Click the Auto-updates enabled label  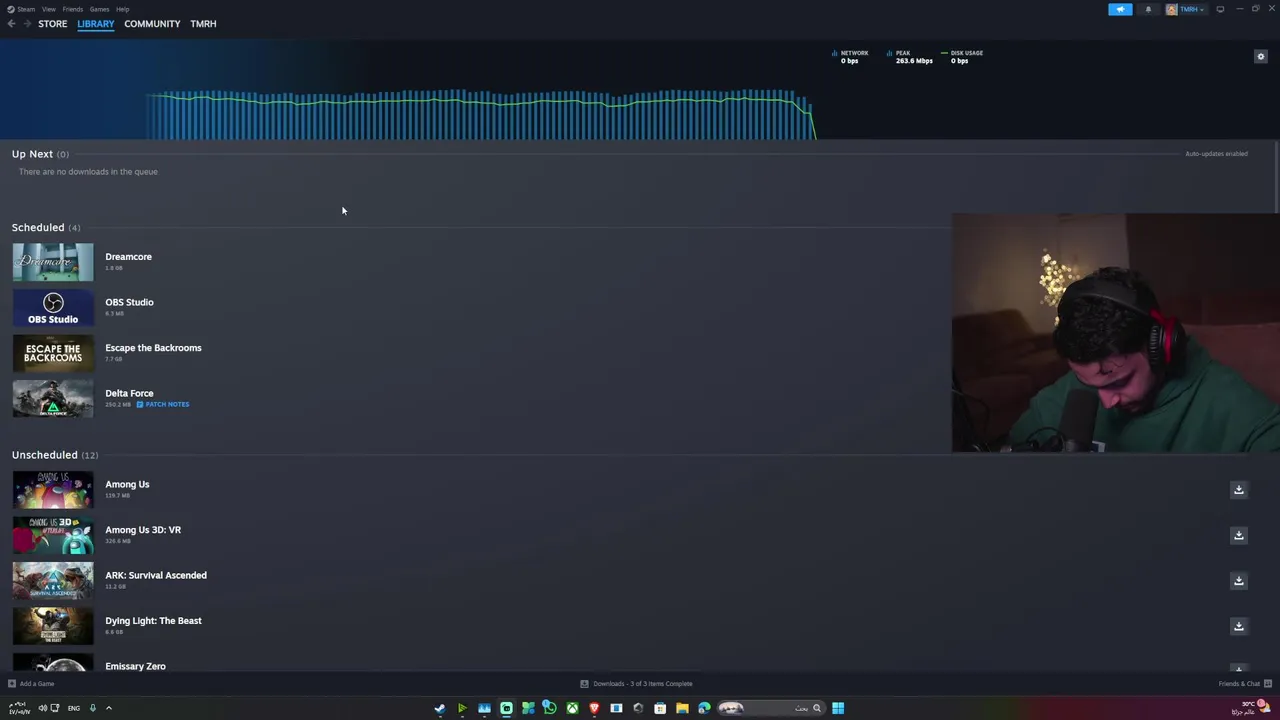pos(1216,154)
